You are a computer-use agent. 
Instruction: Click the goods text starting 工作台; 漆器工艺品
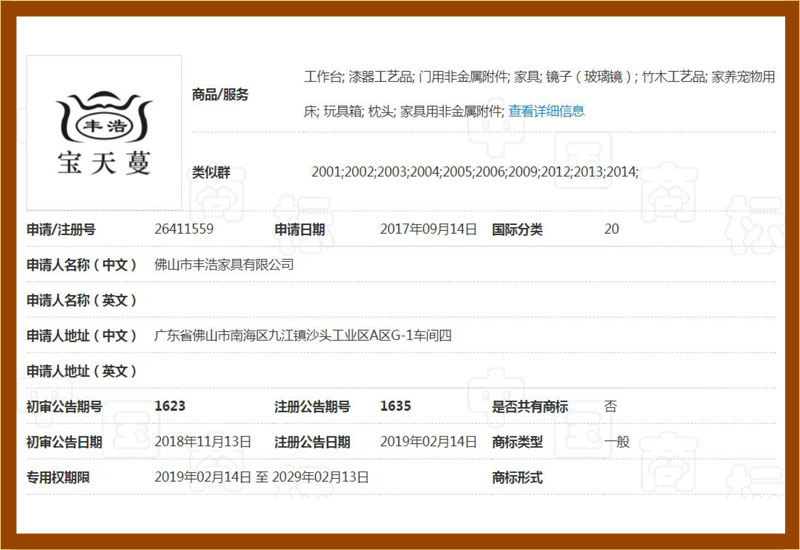coord(539,77)
